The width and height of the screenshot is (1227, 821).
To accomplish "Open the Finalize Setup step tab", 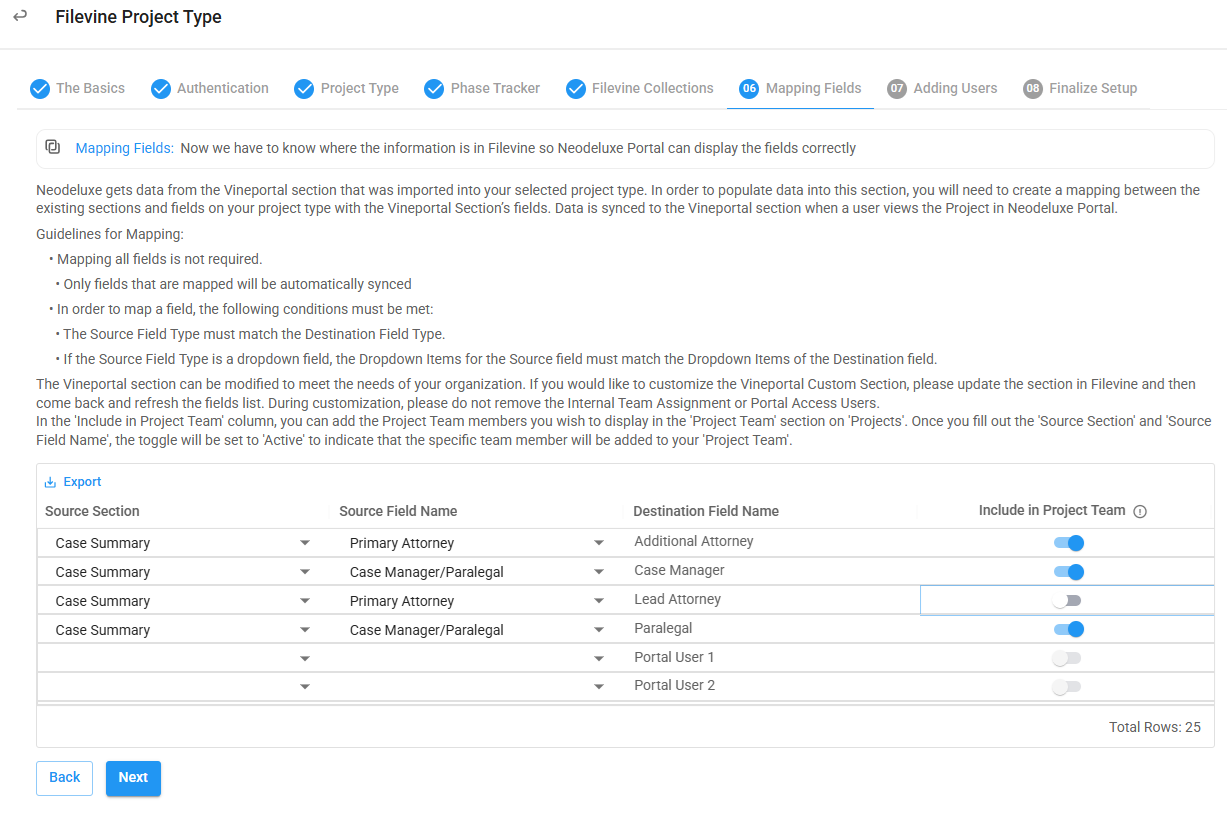I will coord(1081,89).
